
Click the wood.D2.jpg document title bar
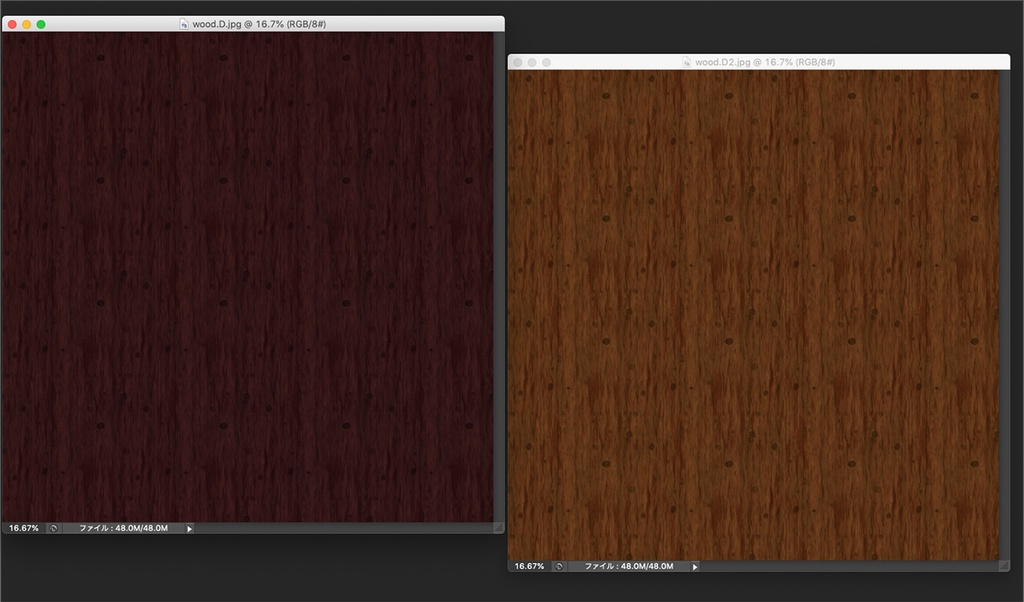pos(759,62)
